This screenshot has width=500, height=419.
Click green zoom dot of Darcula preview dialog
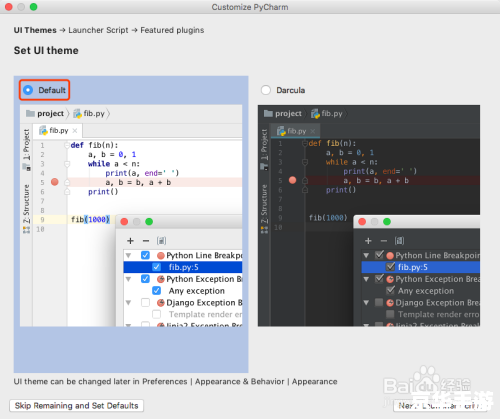point(387,222)
